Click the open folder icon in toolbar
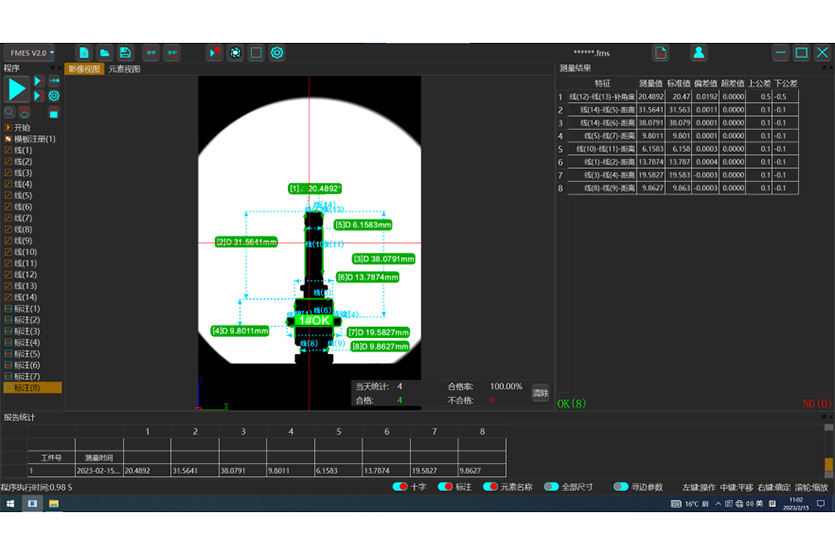This screenshot has width=835, height=555. [104, 53]
